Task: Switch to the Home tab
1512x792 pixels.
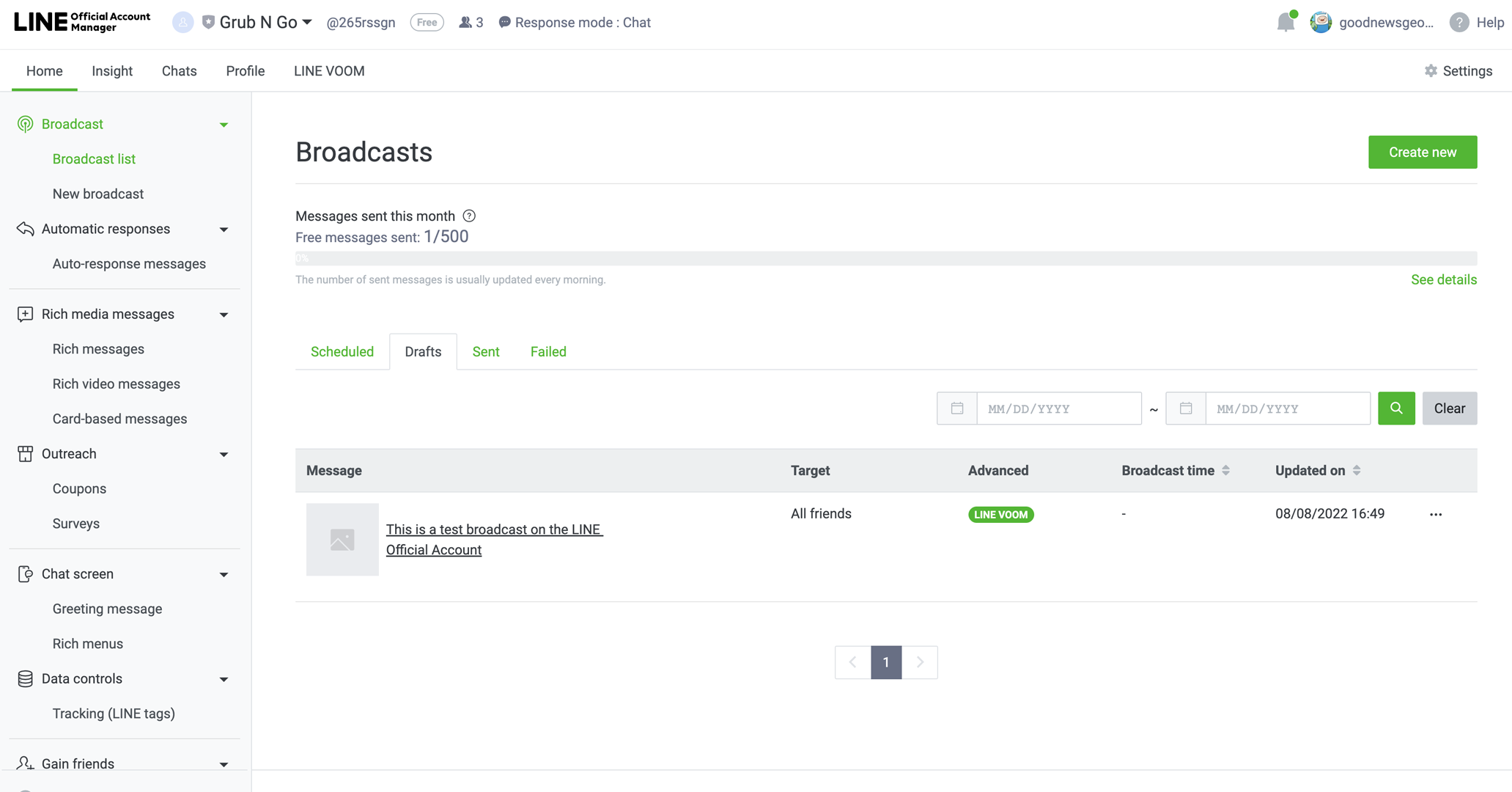Action: (x=45, y=71)
